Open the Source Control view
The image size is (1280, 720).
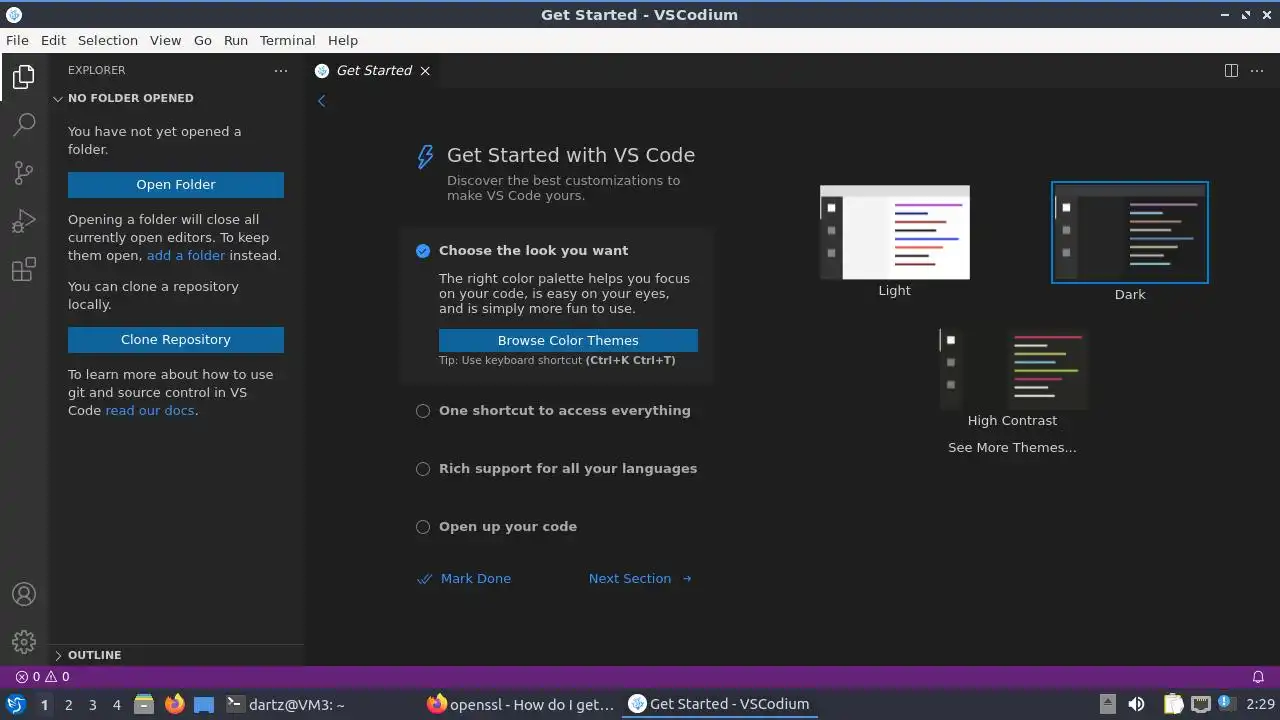pos(24,173)
